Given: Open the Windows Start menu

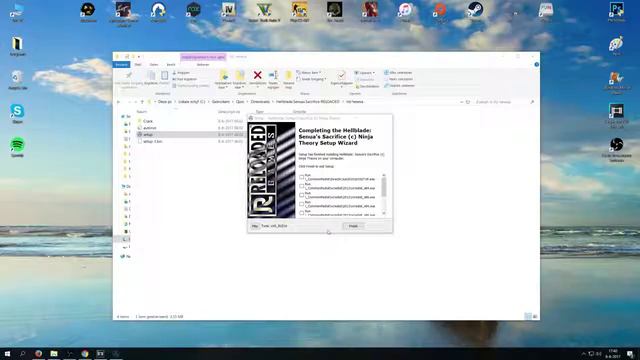Looking at the screenshot, I should coord(7,353).
